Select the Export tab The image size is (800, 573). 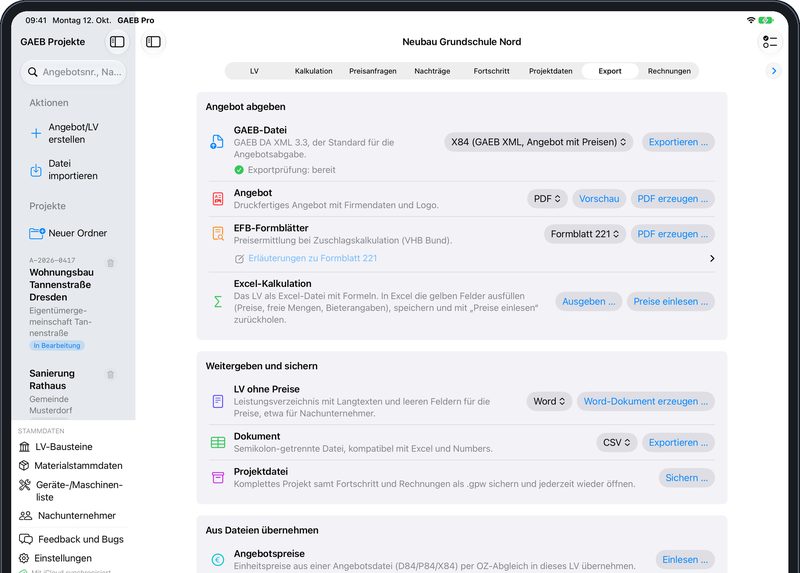(610, 71)
